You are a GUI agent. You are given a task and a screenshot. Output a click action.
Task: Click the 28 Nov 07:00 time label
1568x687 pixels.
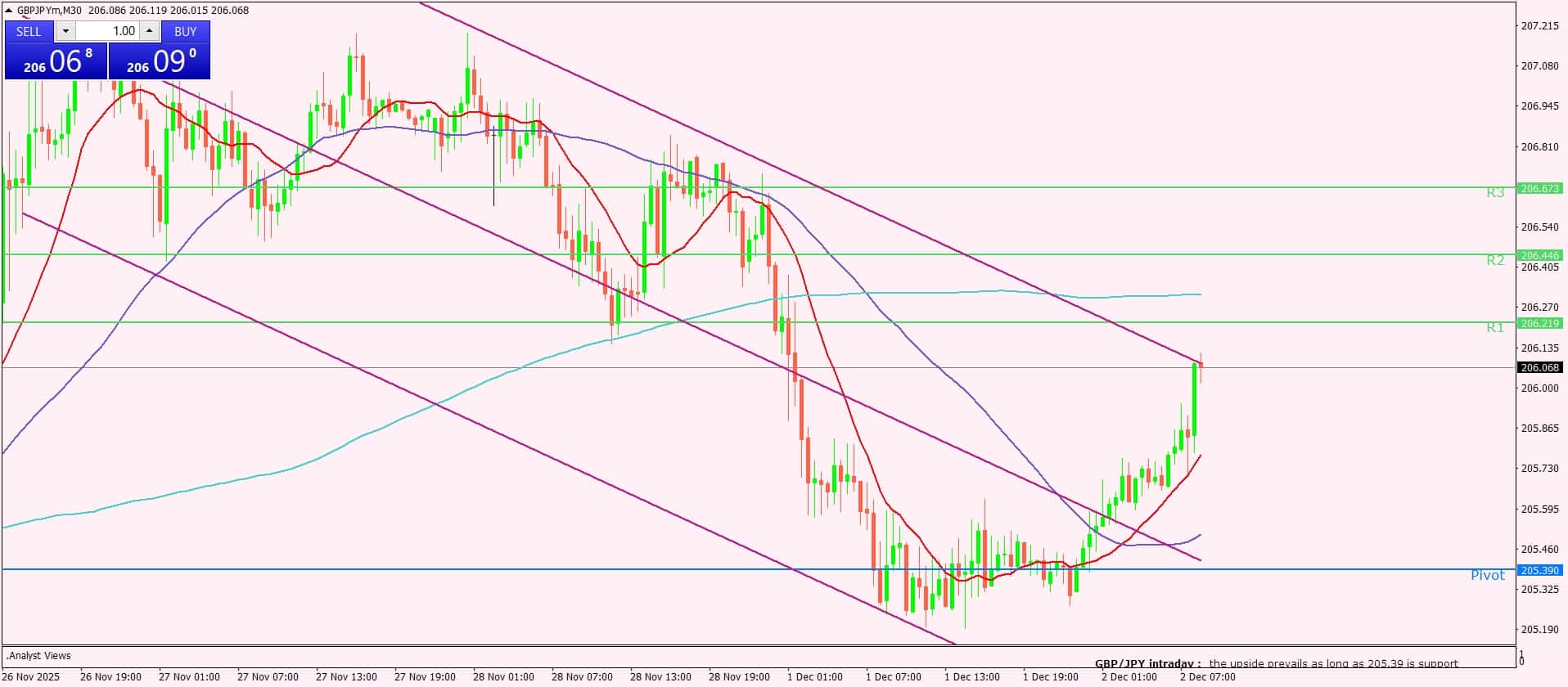[582, 676]
